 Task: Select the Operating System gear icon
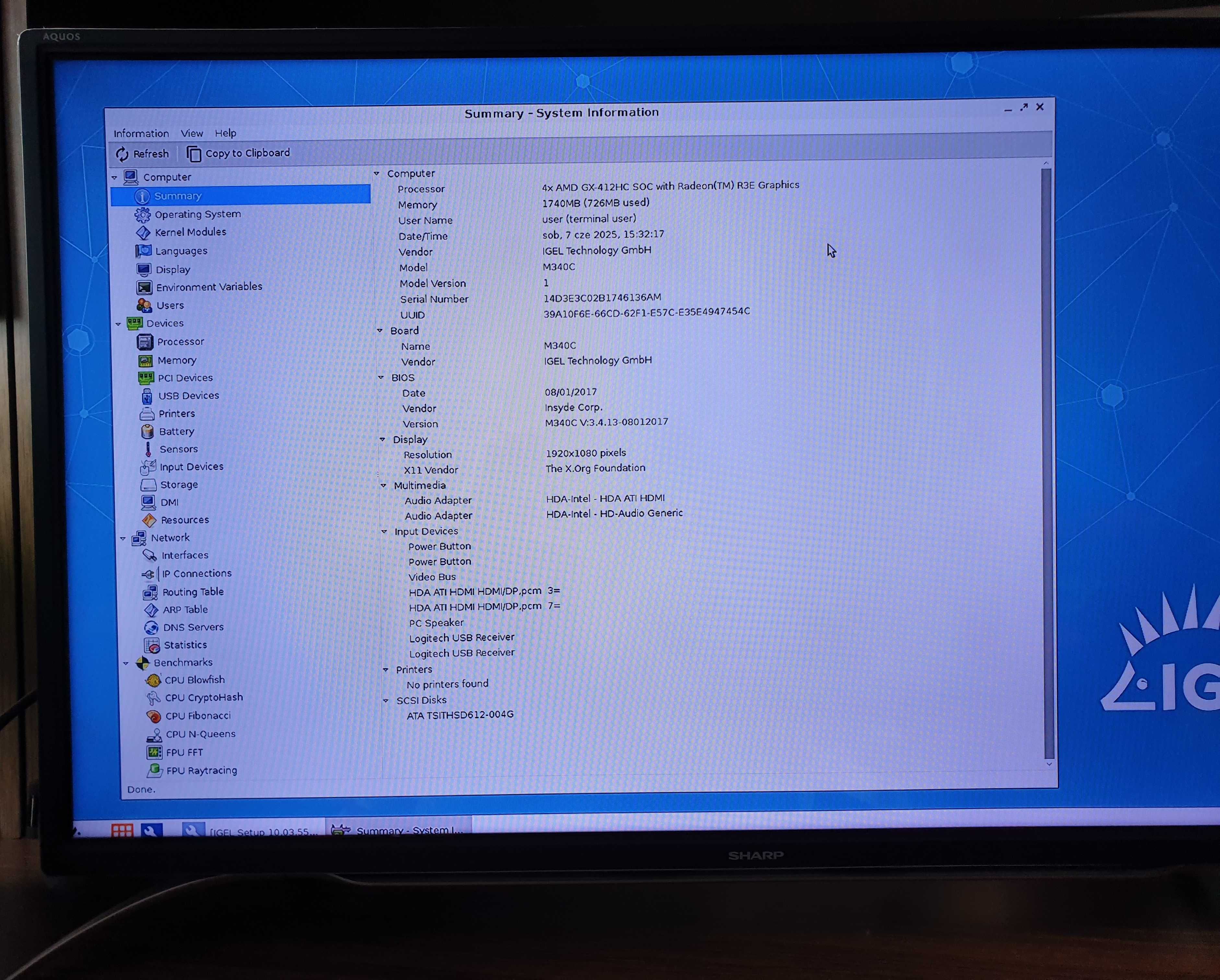tap(143, 215)
